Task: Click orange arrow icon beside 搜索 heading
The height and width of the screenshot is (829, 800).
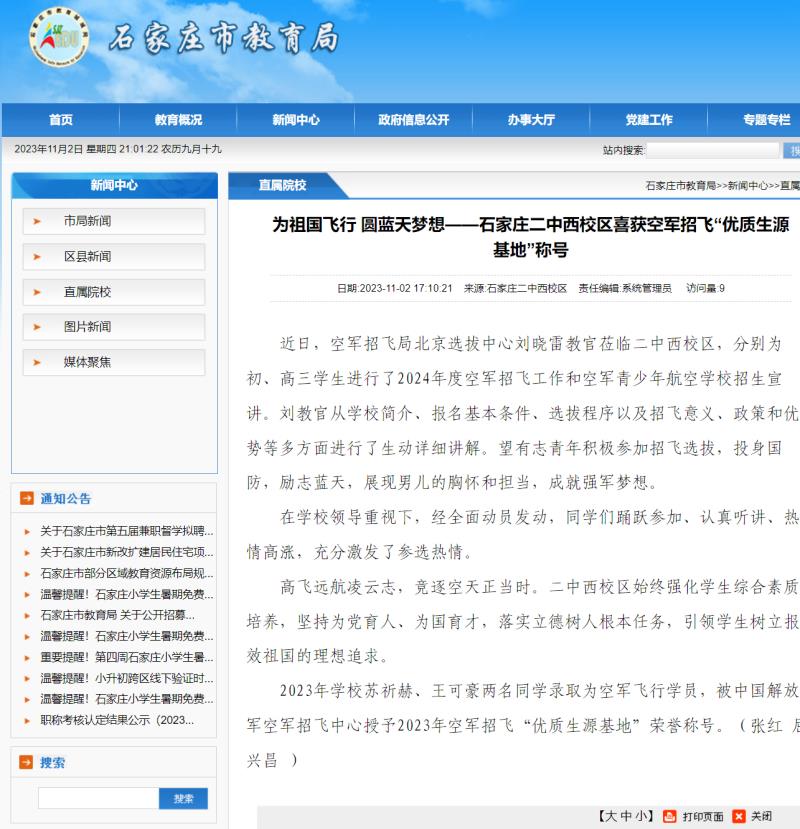Action: pos(26,763)
